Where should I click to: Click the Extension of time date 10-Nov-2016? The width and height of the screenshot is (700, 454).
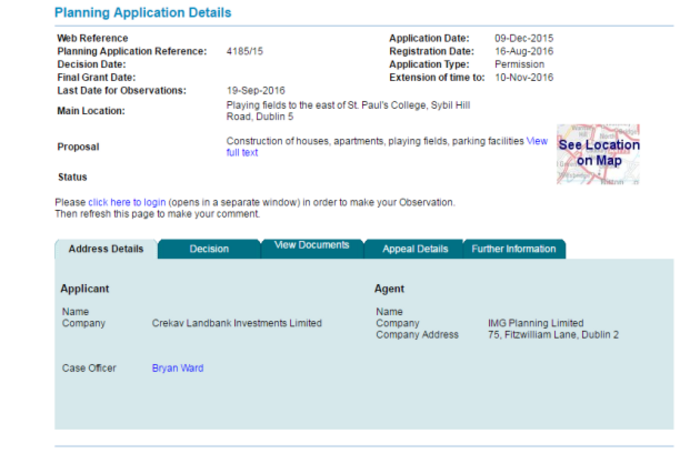(x=524, y=78)
